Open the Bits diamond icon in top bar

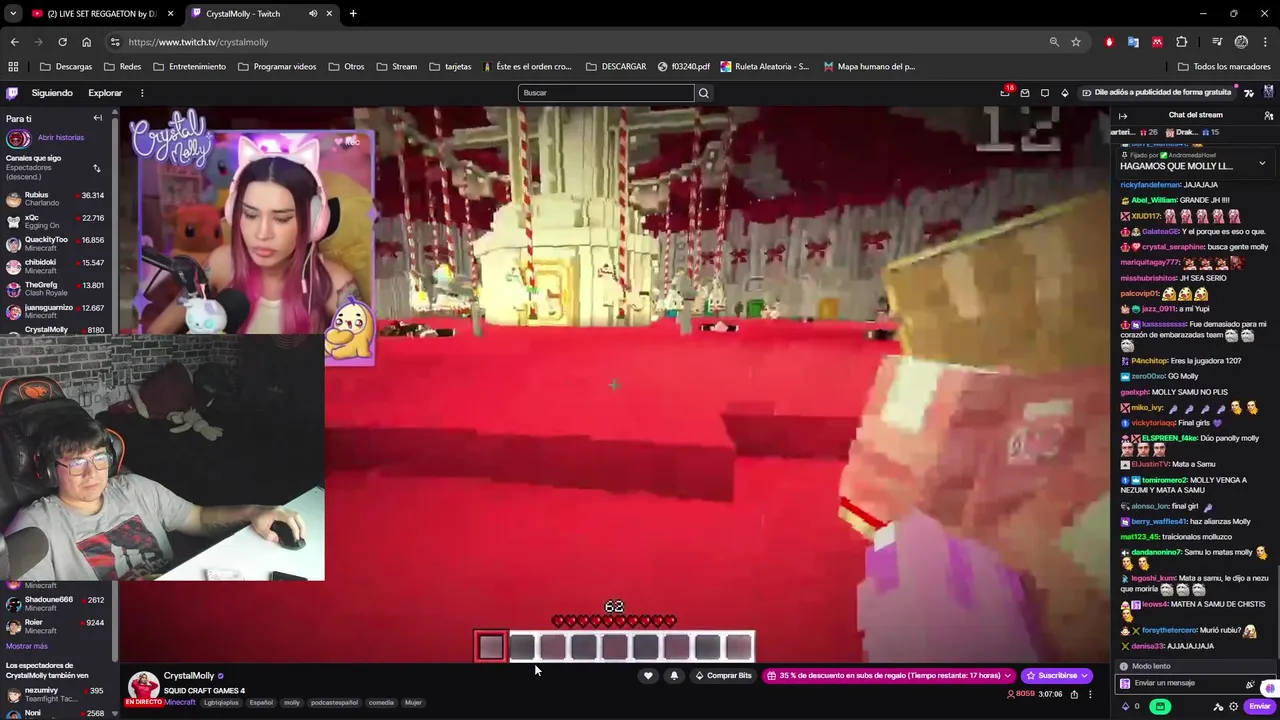point(1065,93)
